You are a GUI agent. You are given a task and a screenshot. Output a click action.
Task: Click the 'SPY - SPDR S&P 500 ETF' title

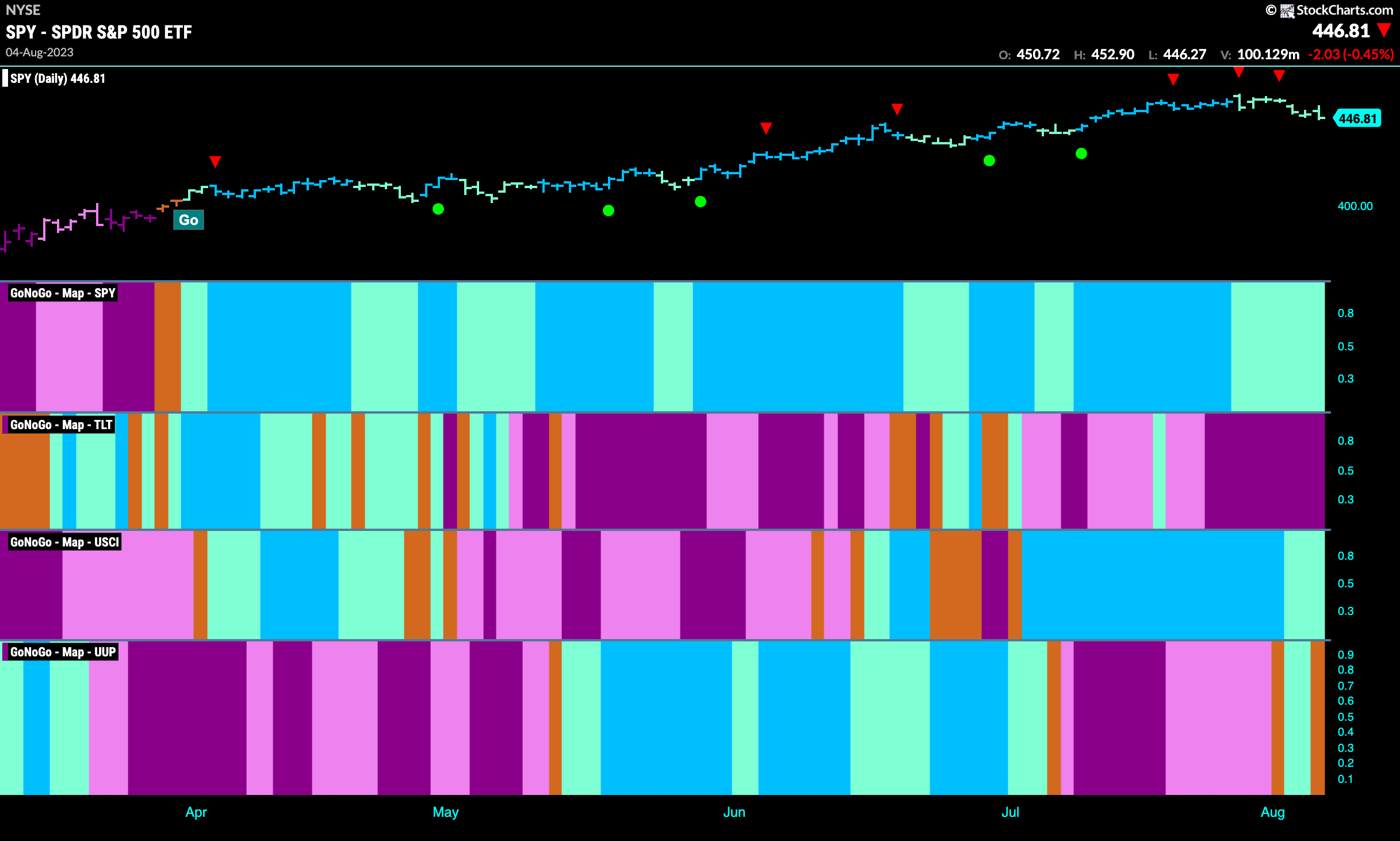point(99,32)
